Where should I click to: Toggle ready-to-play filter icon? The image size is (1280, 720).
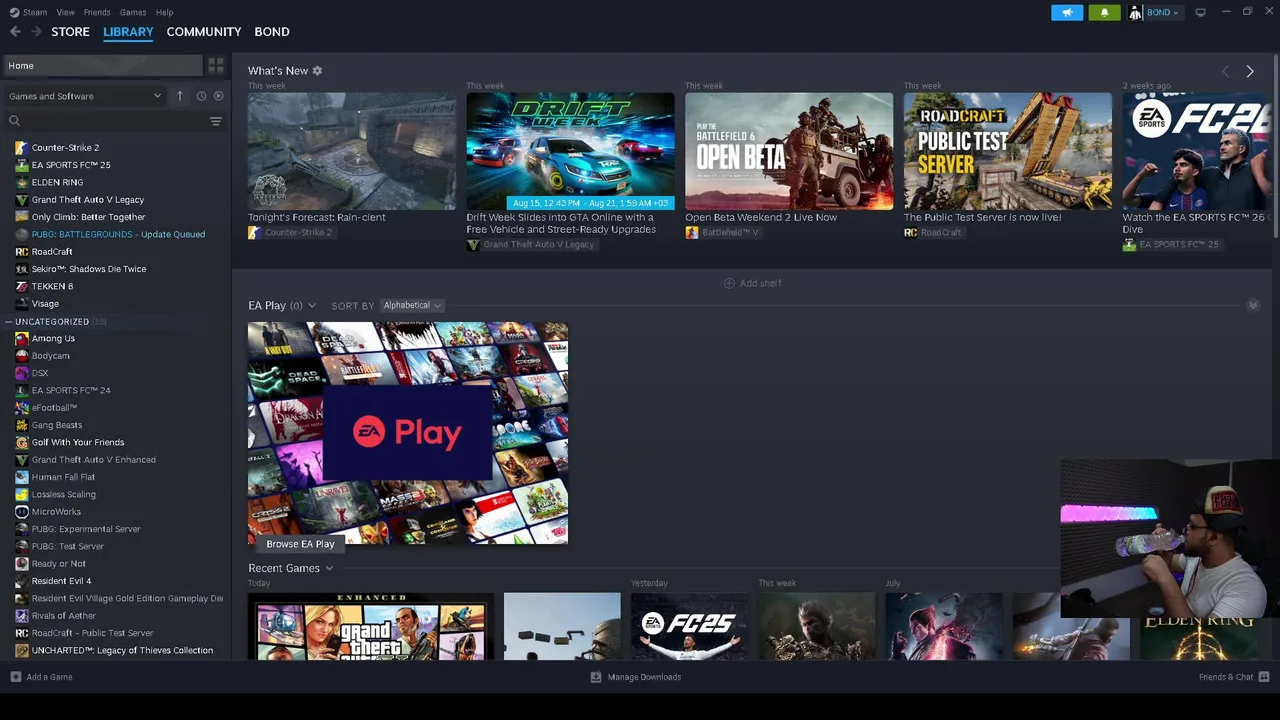point(219,96)
